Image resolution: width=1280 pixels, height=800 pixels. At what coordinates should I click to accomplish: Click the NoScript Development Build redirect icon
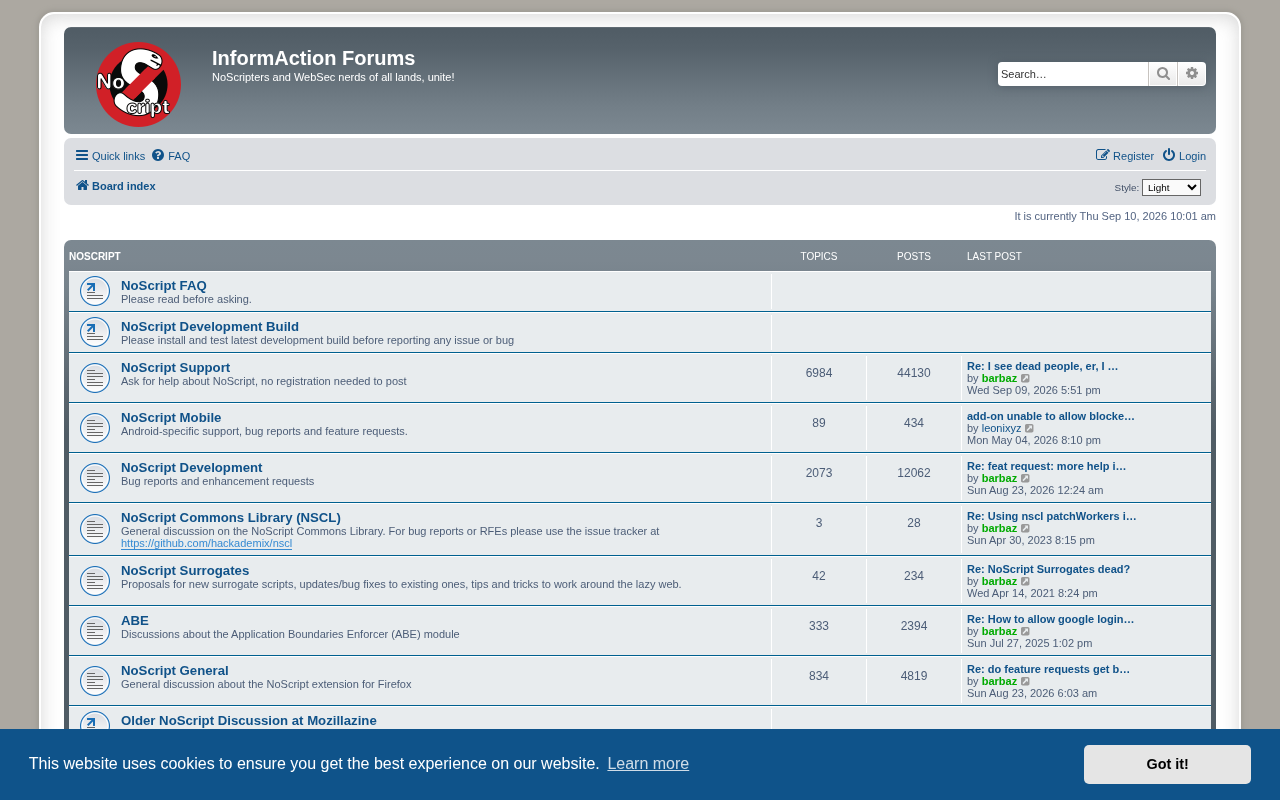(x=95, y=332)
